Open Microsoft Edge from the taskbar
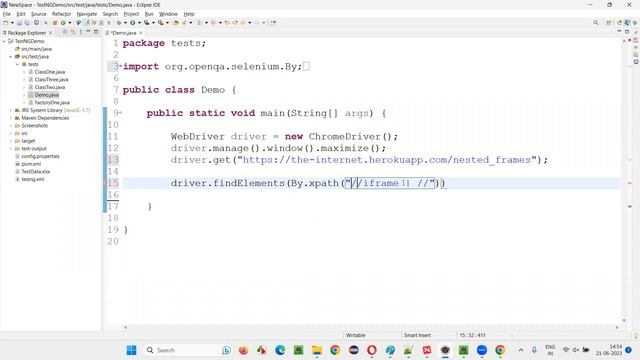 point(280,350)
